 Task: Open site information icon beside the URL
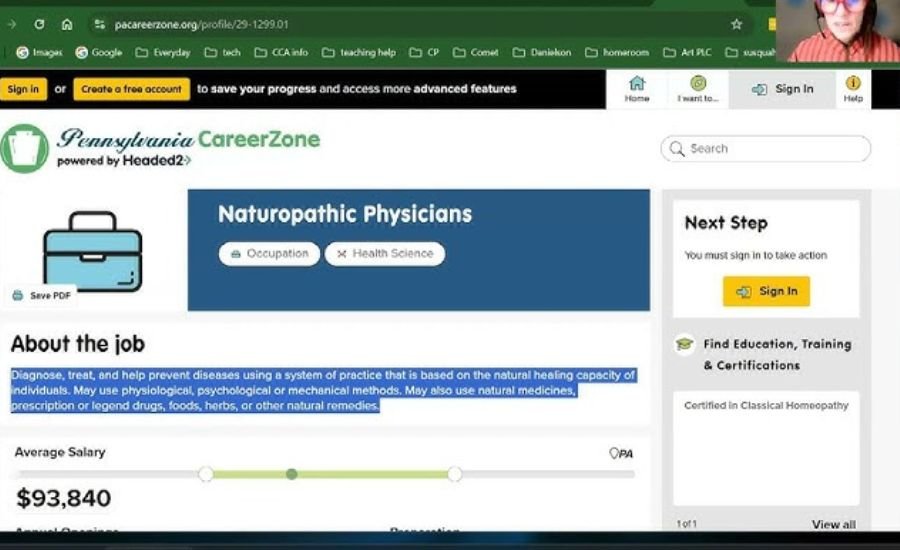(x=100, y=24)
